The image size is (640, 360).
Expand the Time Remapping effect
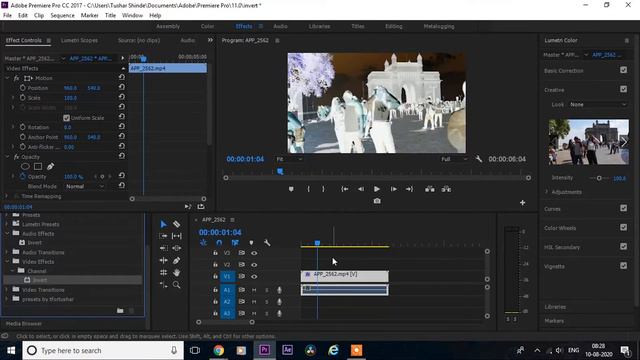7,196
